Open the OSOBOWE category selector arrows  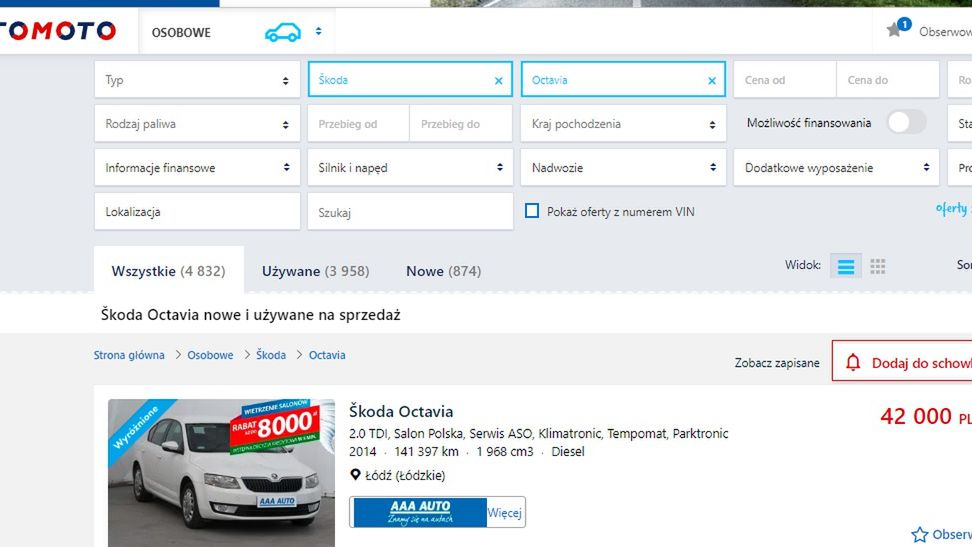pos(318,31)
